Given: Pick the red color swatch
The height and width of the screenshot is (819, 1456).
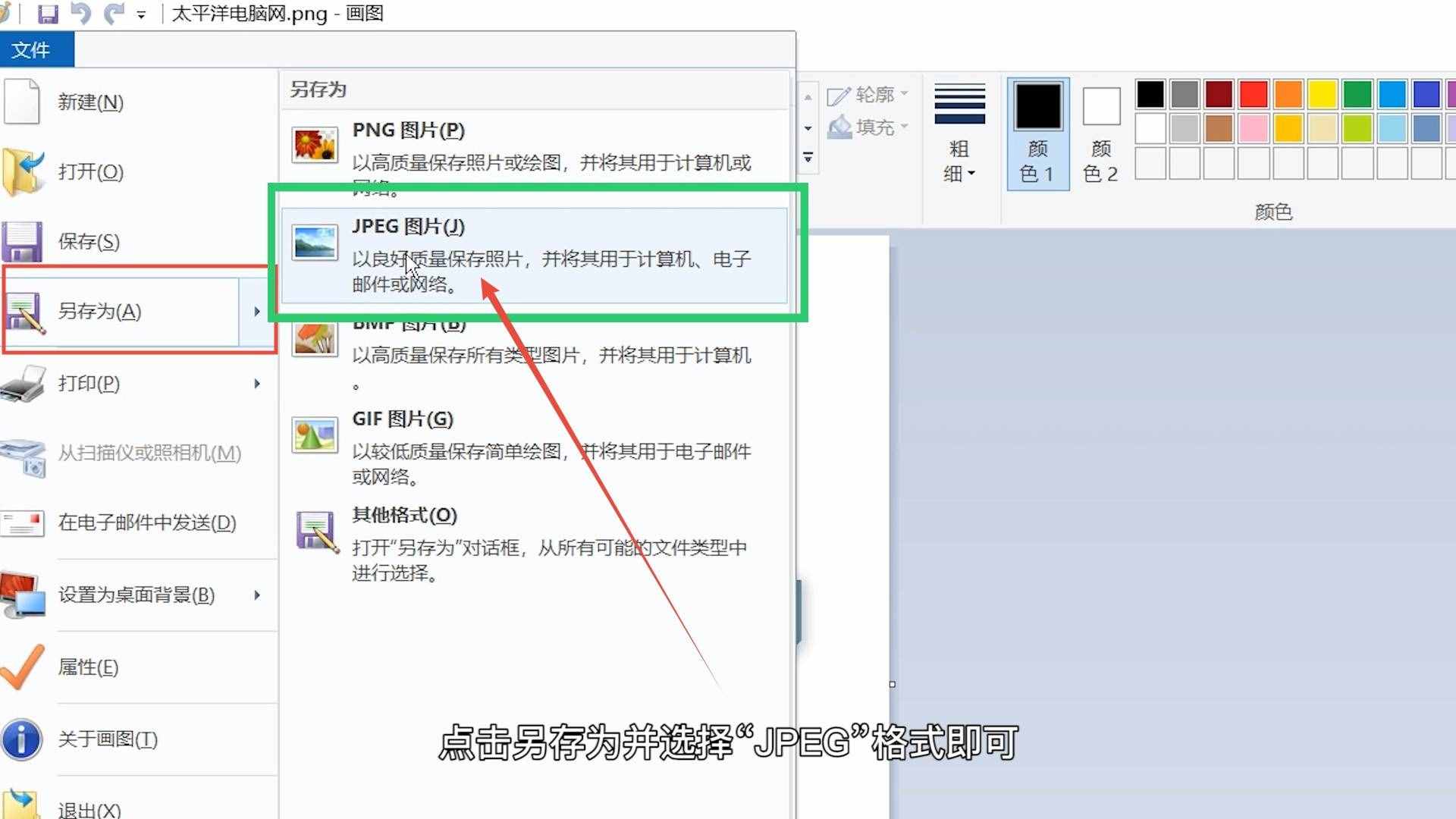Looking at the screenshot, I should coord(1253,95).
